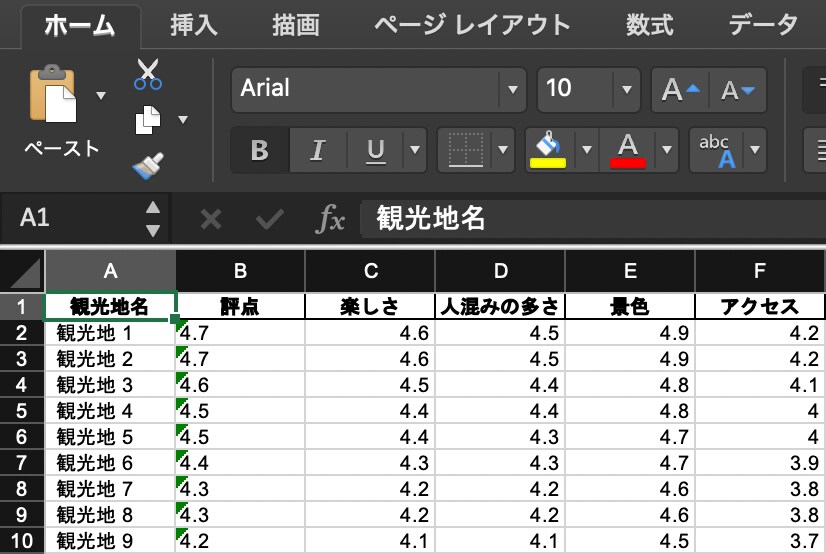Viewport: 826px width, 554px height.
Task: Select column B header
Action: pyautogui.click(x=240, y=271)
